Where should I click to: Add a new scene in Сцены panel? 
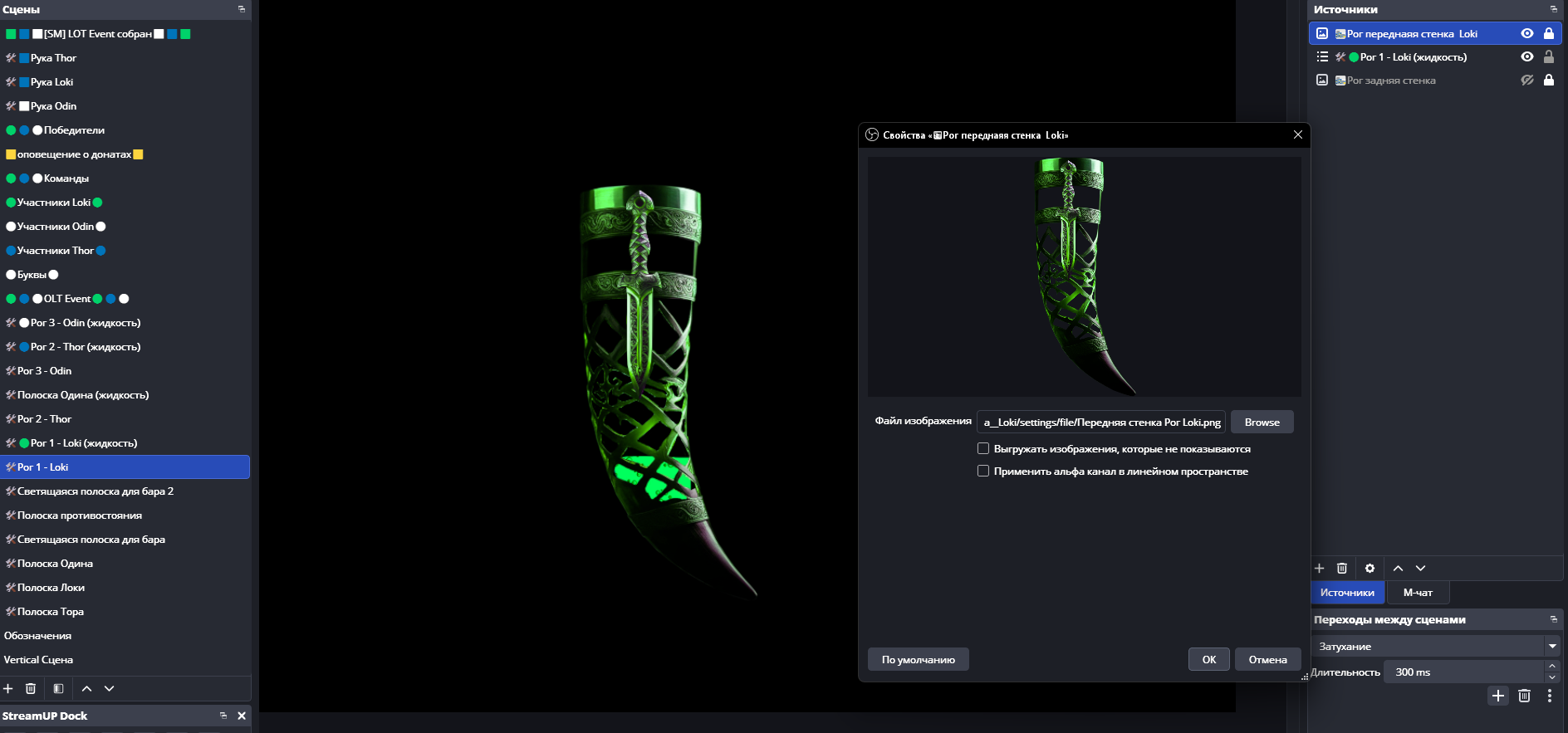[8, 689]
